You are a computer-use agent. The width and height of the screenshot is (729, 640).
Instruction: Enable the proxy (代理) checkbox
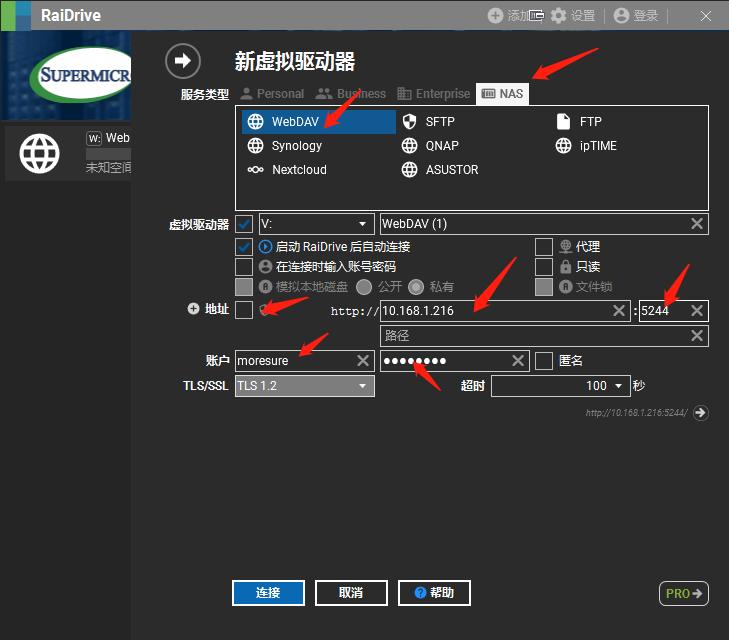(x=544, y=247)
